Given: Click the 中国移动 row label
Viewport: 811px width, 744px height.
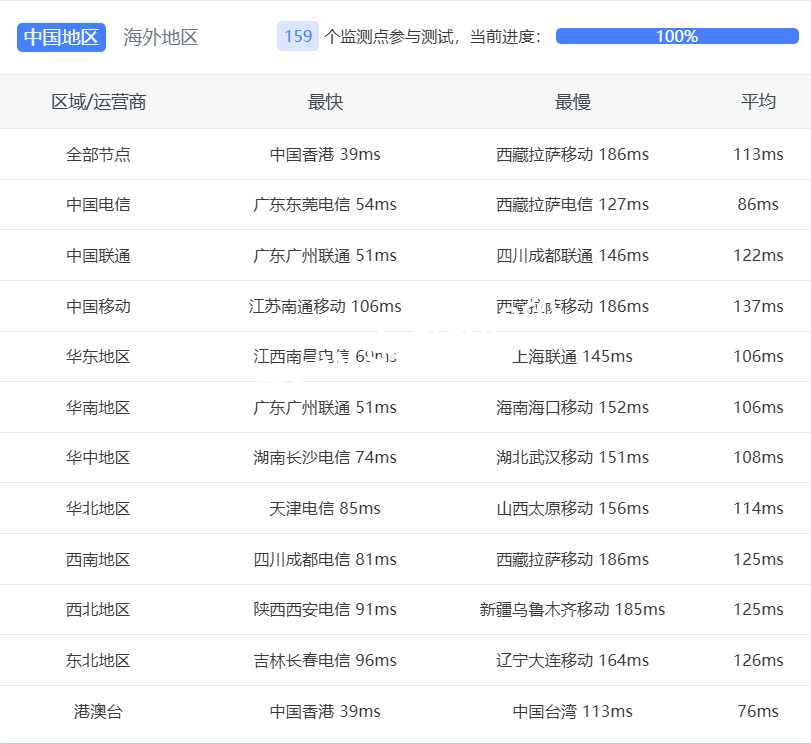Looking at the screenshot, I should point(99,306).
